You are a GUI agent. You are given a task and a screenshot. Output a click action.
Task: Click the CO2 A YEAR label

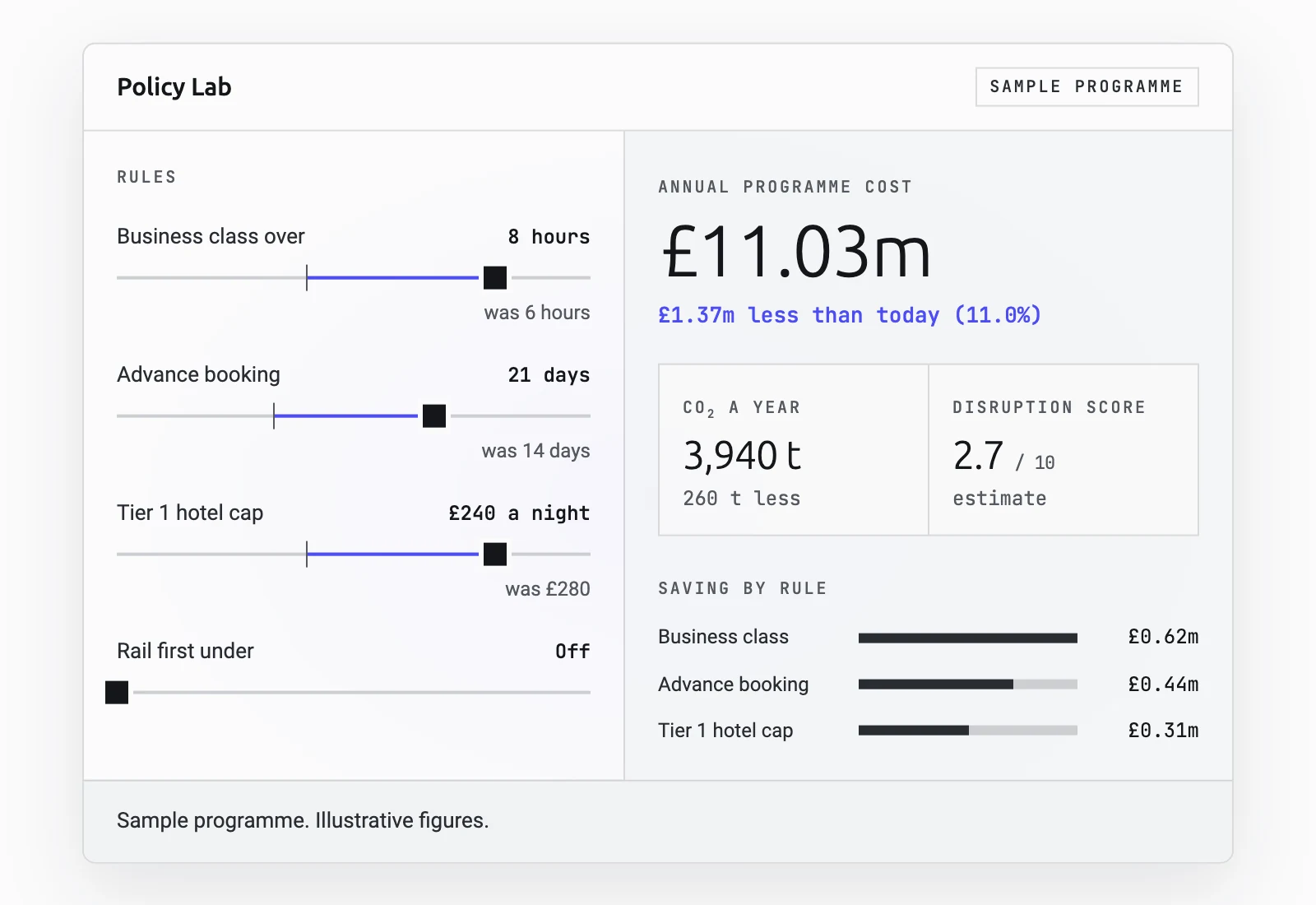pos(741,408)
